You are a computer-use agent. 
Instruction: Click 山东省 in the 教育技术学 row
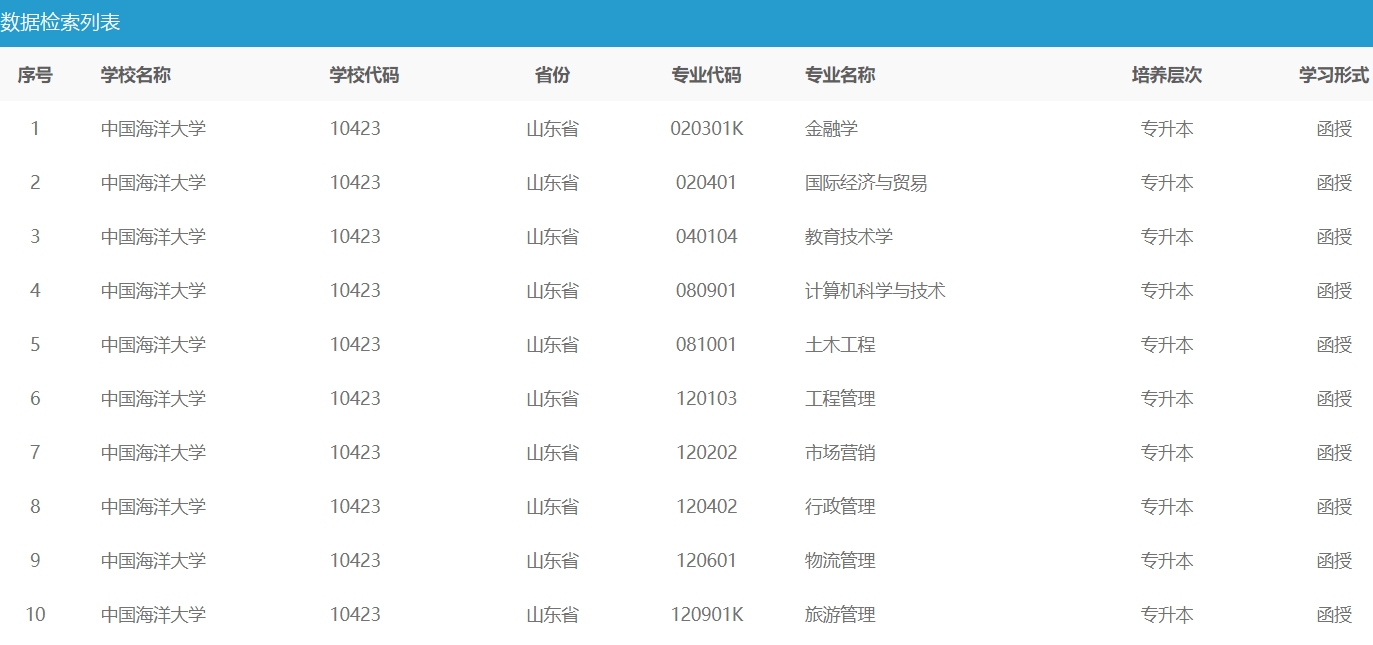pos(553,237)
